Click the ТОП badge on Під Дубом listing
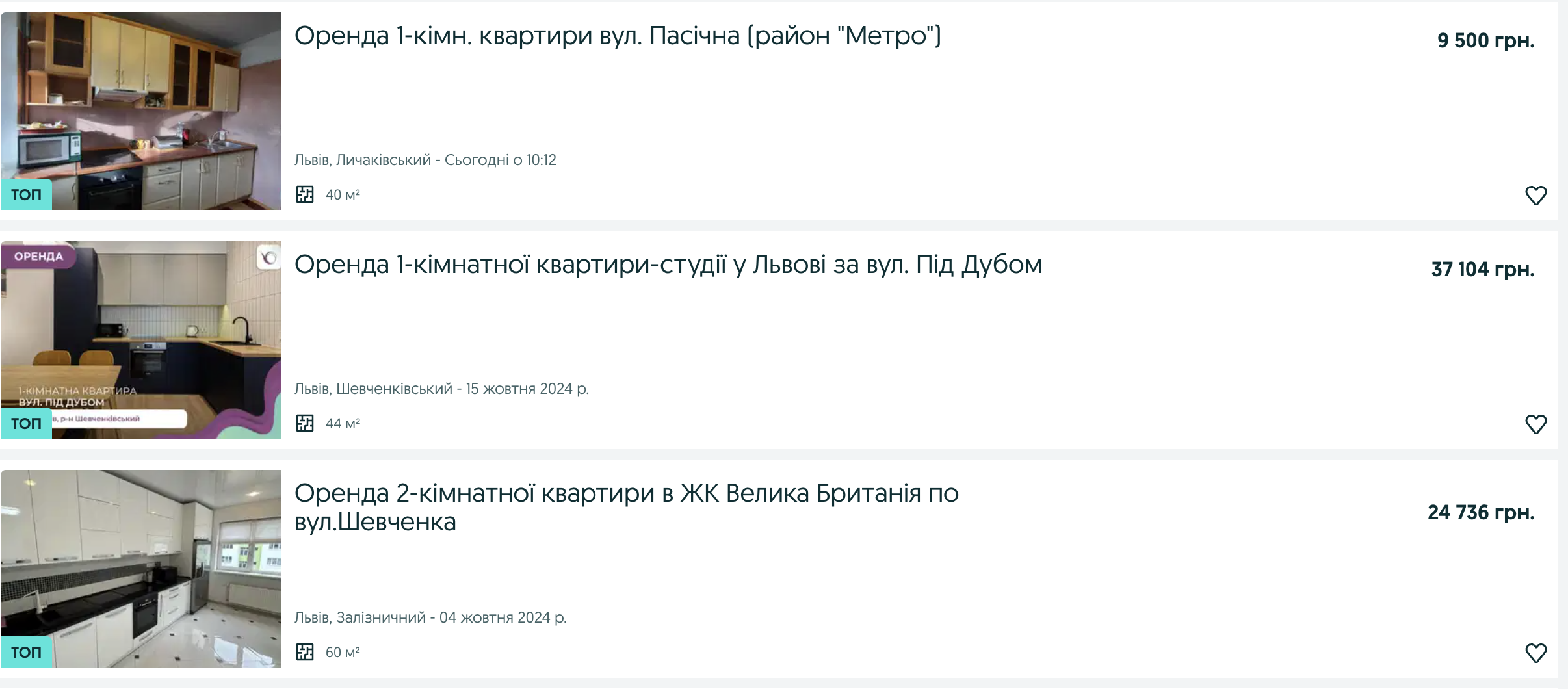 (x=26, y=423)
